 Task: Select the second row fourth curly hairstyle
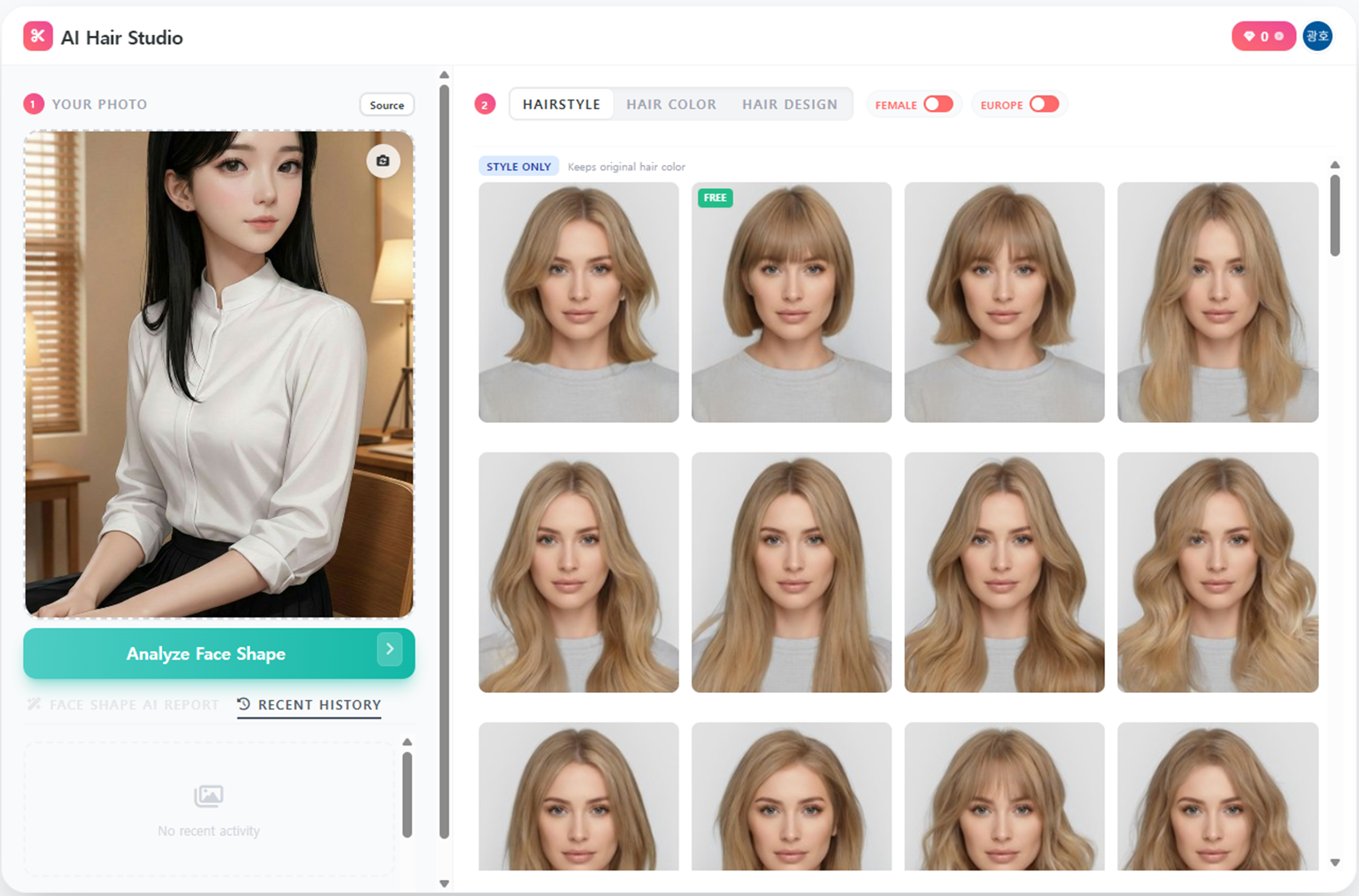1218,572
